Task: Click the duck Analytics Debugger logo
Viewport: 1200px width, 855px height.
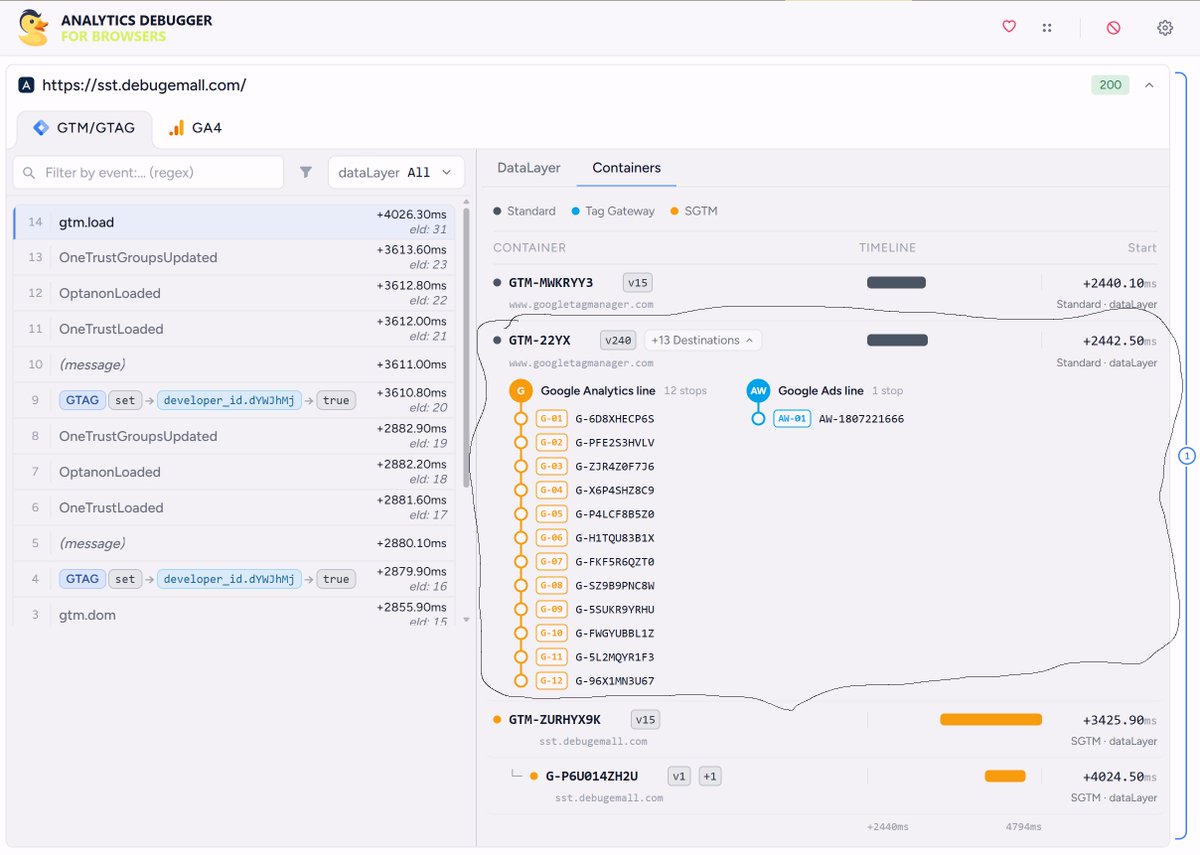Action: point(34,28)
